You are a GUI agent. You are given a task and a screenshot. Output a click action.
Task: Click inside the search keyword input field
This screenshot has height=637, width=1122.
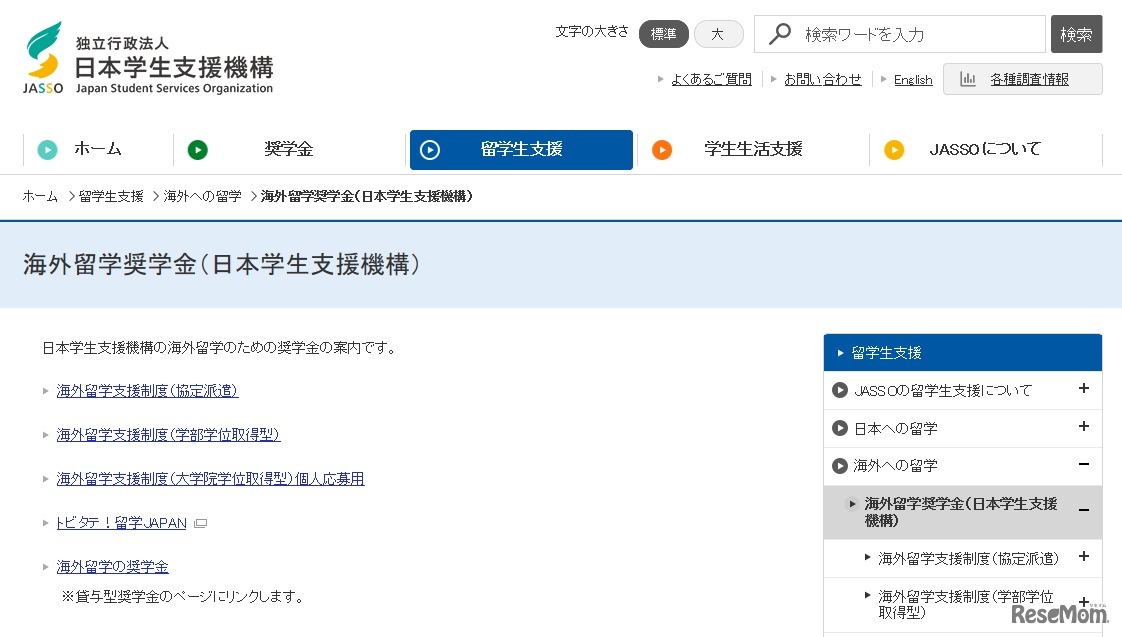tap(900, 33)
